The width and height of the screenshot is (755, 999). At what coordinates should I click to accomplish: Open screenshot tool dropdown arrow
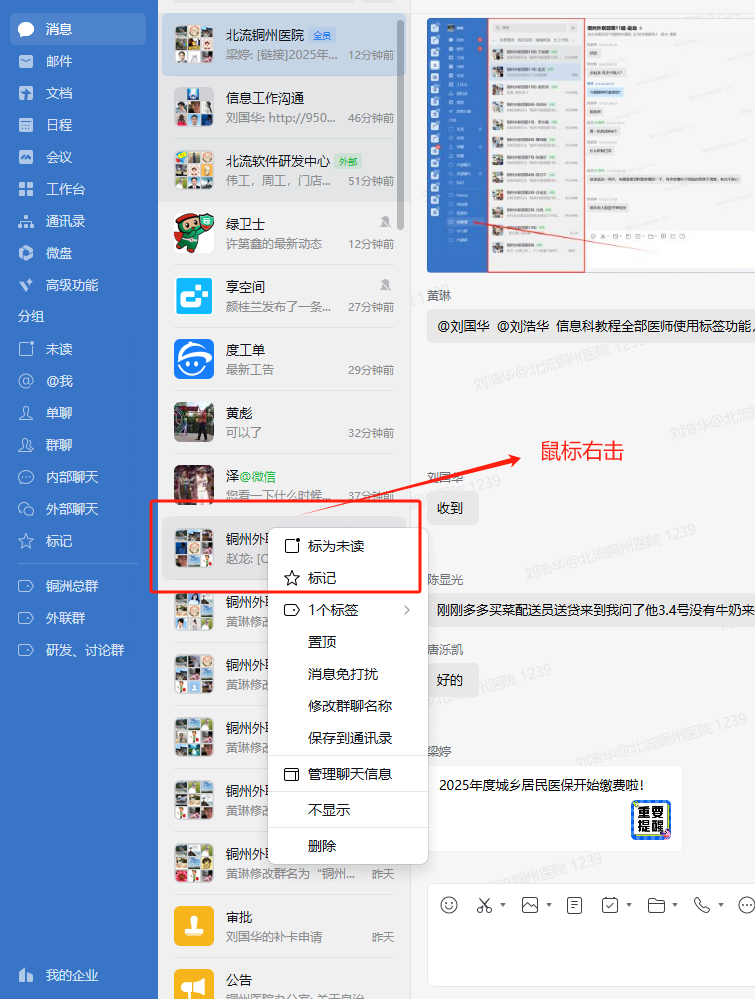503,905
